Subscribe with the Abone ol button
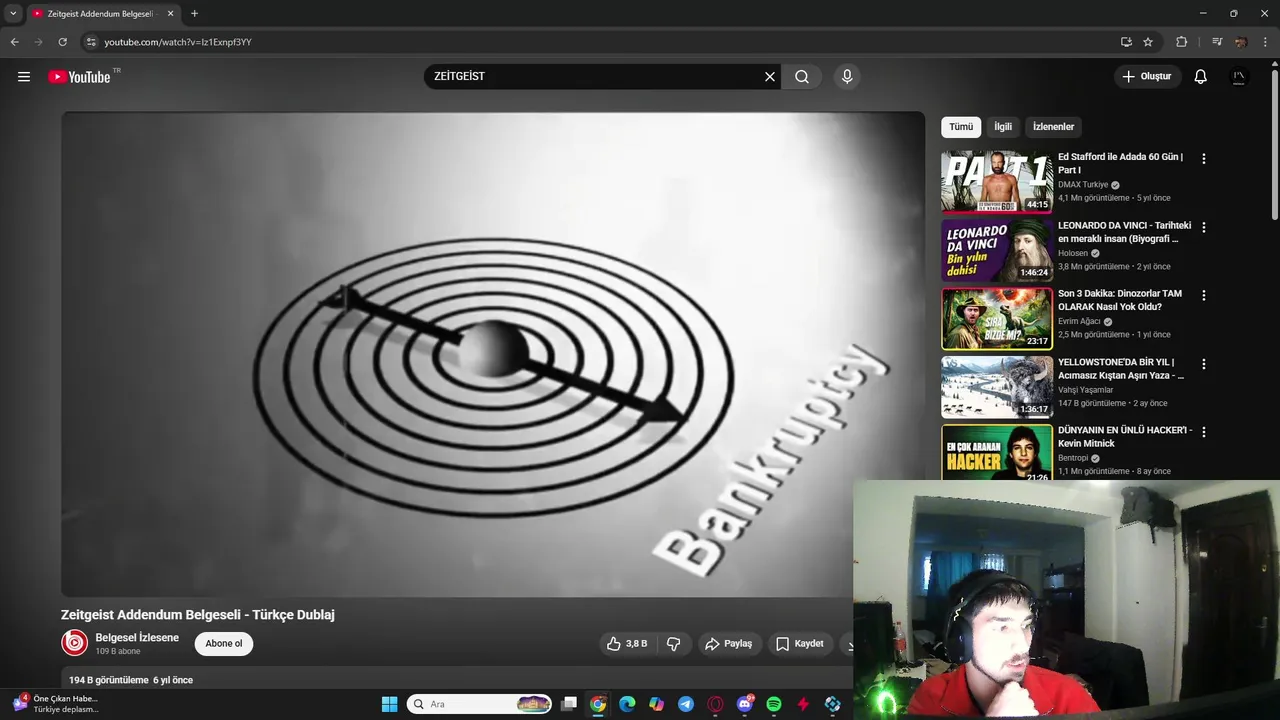This screenshot has width=1280, height=720. click(x=224, y=644)
